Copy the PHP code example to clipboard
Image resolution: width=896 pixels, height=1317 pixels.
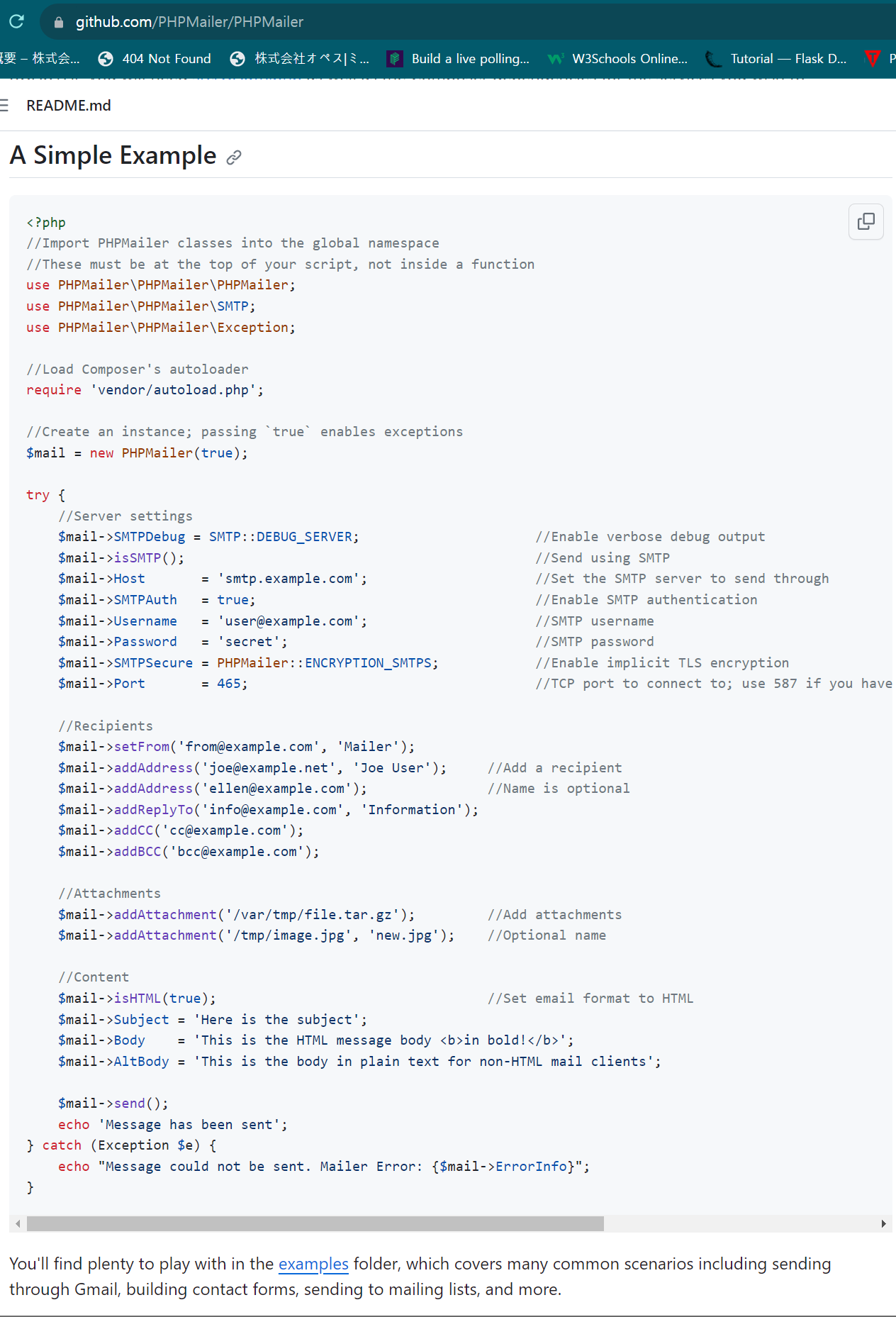point(866,222)
